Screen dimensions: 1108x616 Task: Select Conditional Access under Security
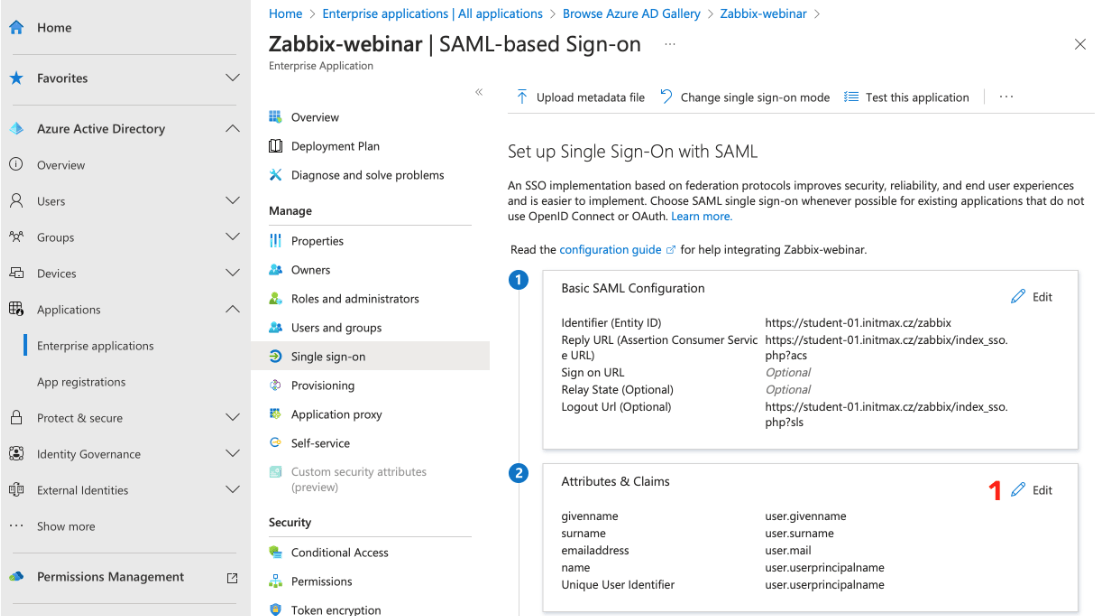click(x=339, y=552)
